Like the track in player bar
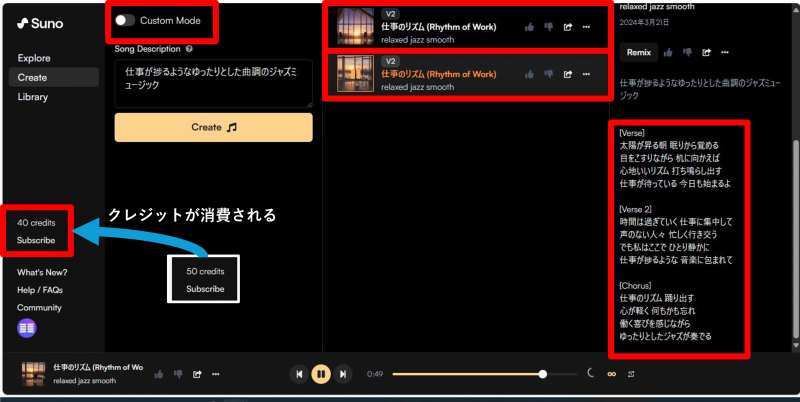 pyautogui.click(x=159, y=374)
